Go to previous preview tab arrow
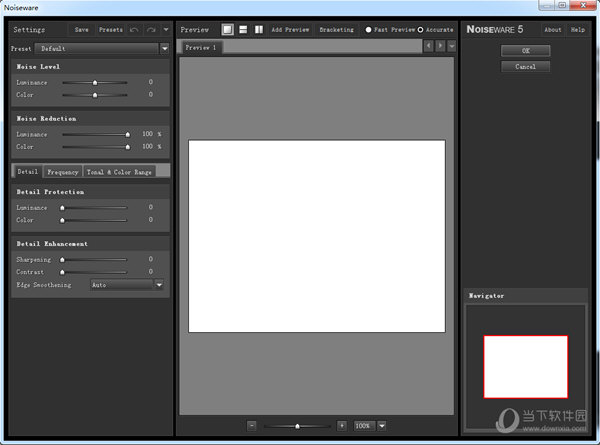Image resolution: width=600 pixels, height=445 pixels. (x=429, y=46)
